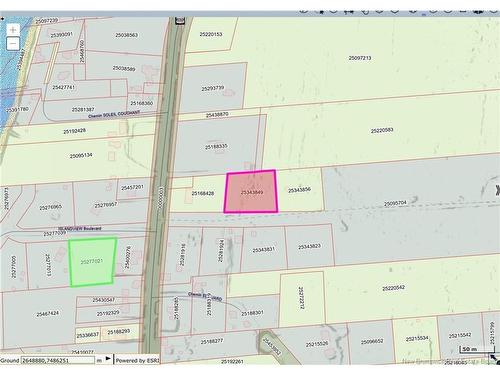
Task: Click parcel label 25188335
Action: pos(216,146)
